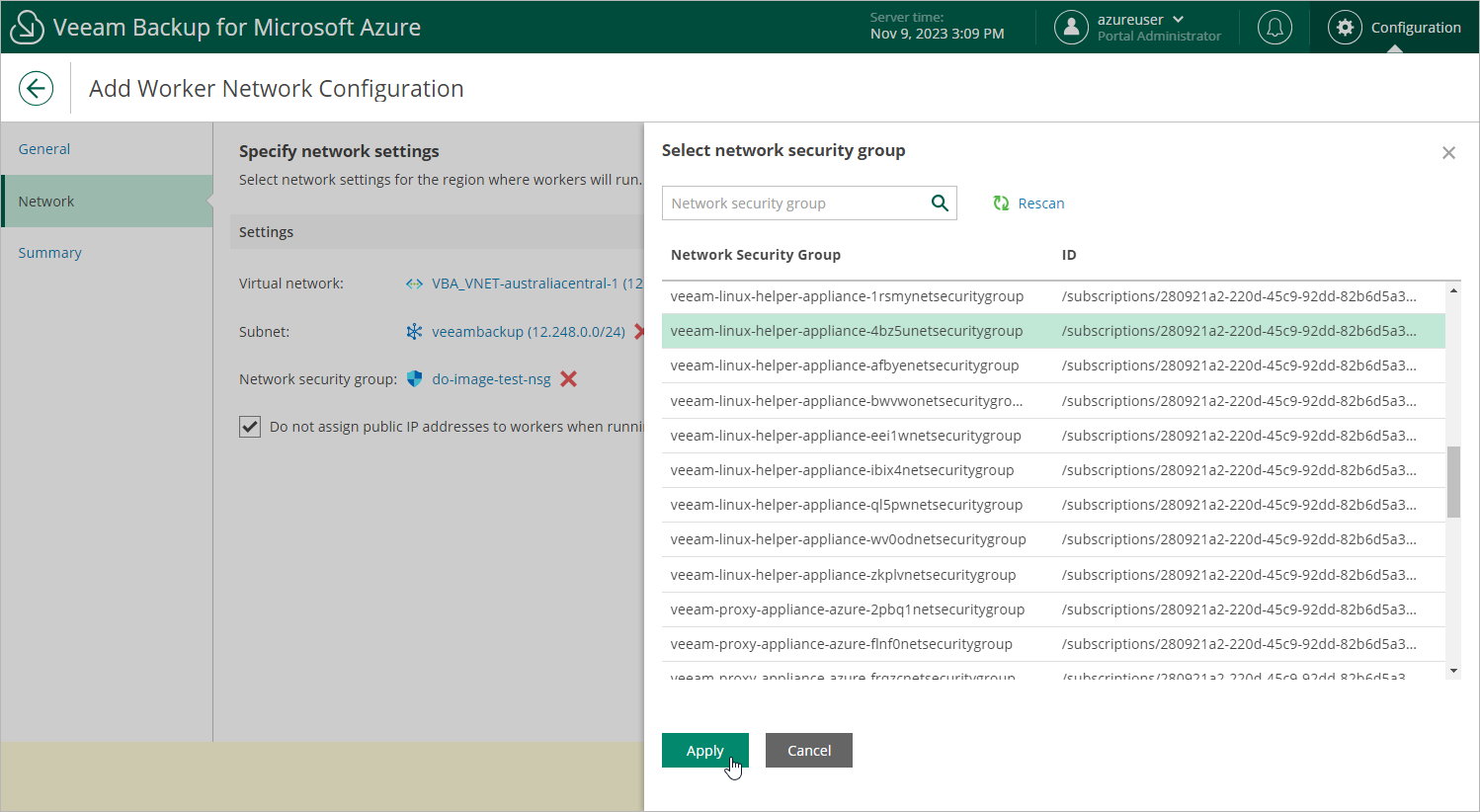Image resolution: width=1480 pixels, height=812 pixels.
Task: Select veeam-linux-helper-appliance-eei1wnetsecuritygroup row
Action: point(1053,436)
